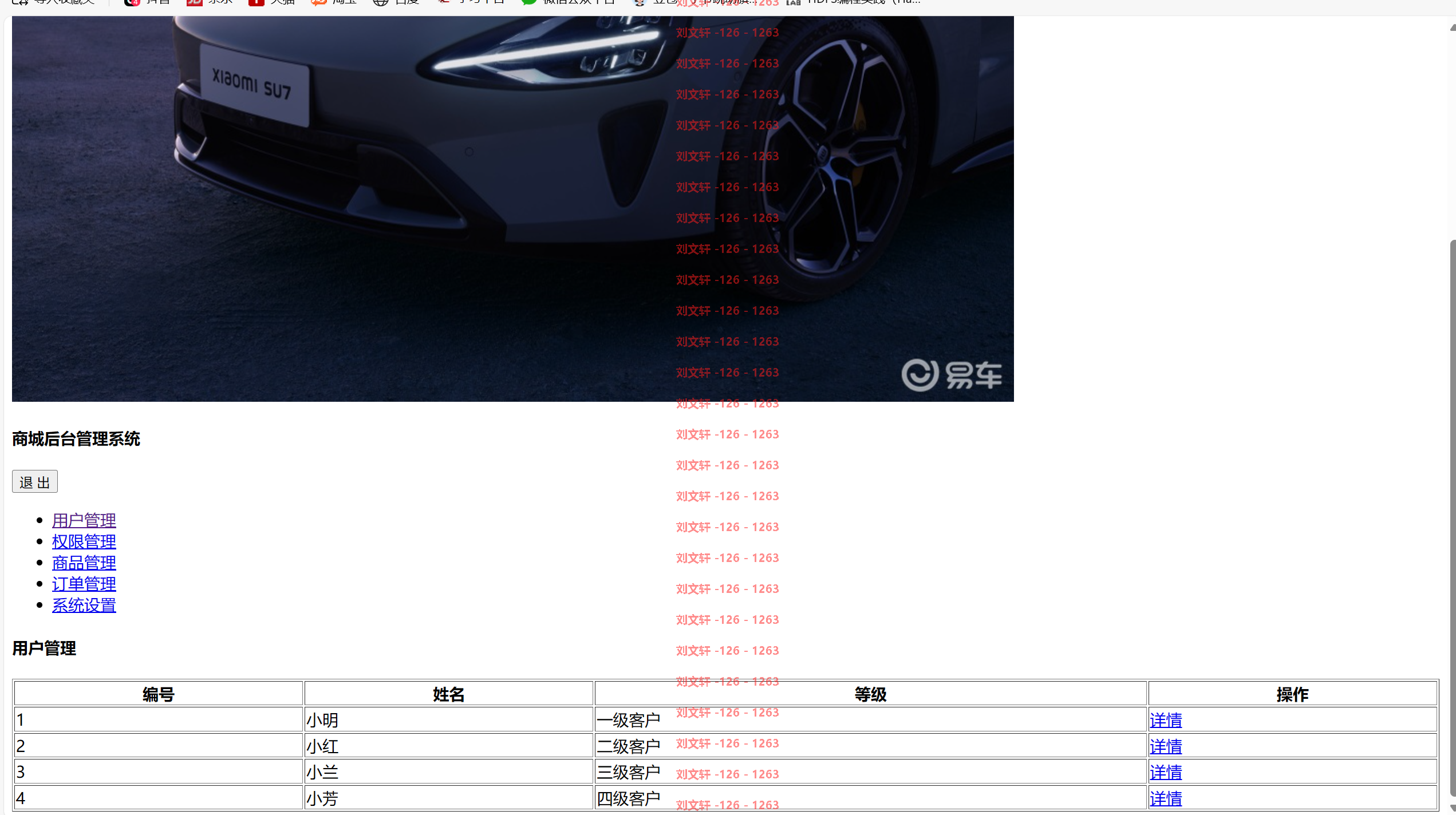Viewport: 1456px width, 815px height.
Task: View 详情 for user 小红
Action: [x=1166, y=746]
